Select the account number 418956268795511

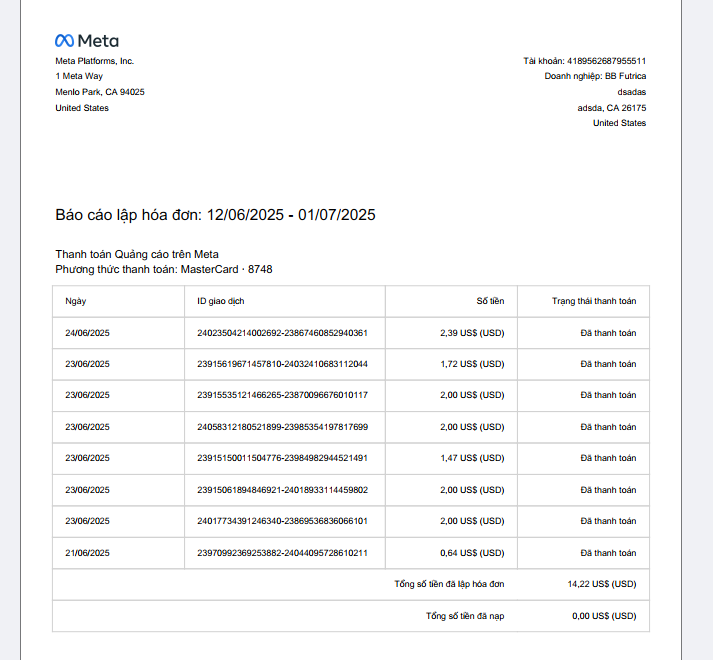click(x=606, y=61)
